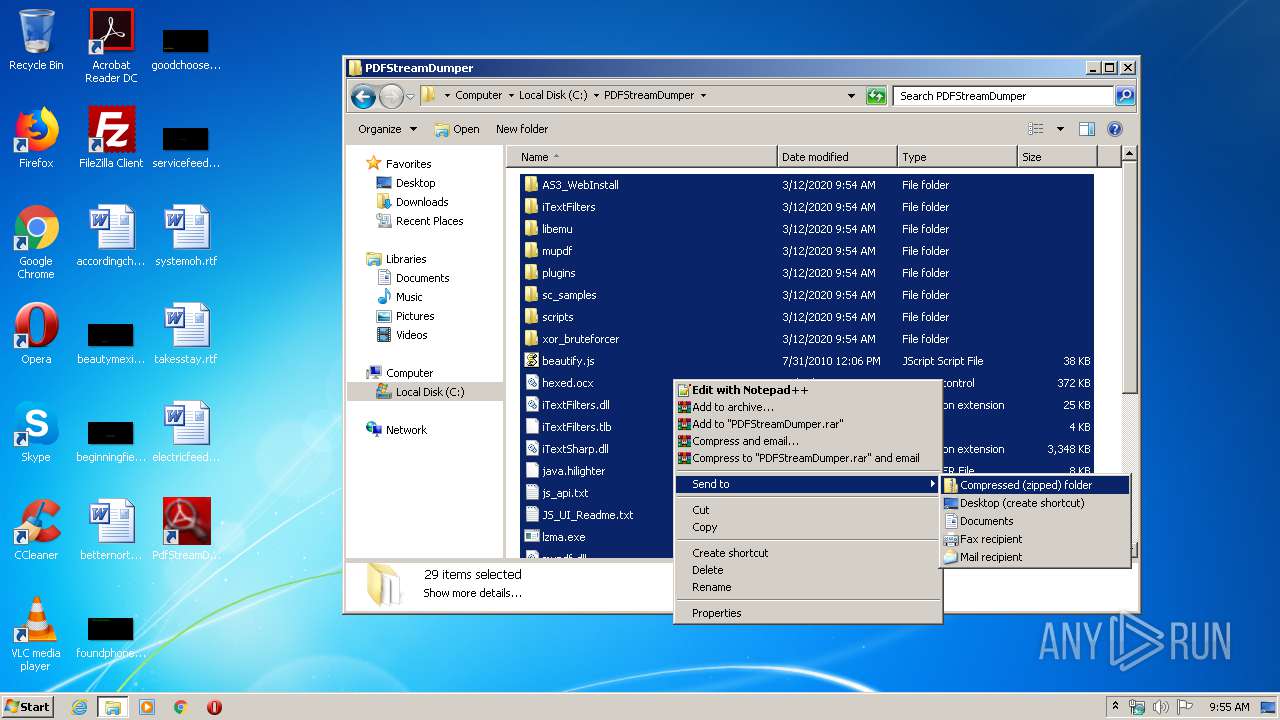Open the CCleaner desktop shortcut
The height and width of the screenshot is (720, 1280).
(x=36, y=530)
